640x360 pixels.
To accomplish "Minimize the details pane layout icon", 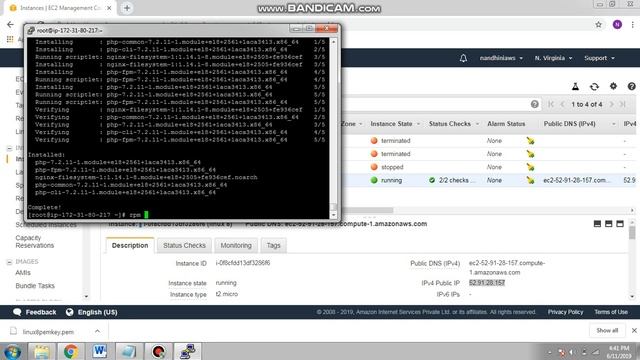I will (x=597, y=224).
